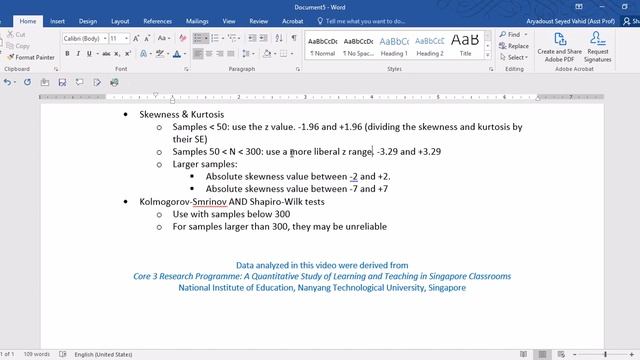The height and width of the screenshot is (360, 640).
Task: Click the Save icon in quick access toolbar
Action: click(x=62, y=82)
